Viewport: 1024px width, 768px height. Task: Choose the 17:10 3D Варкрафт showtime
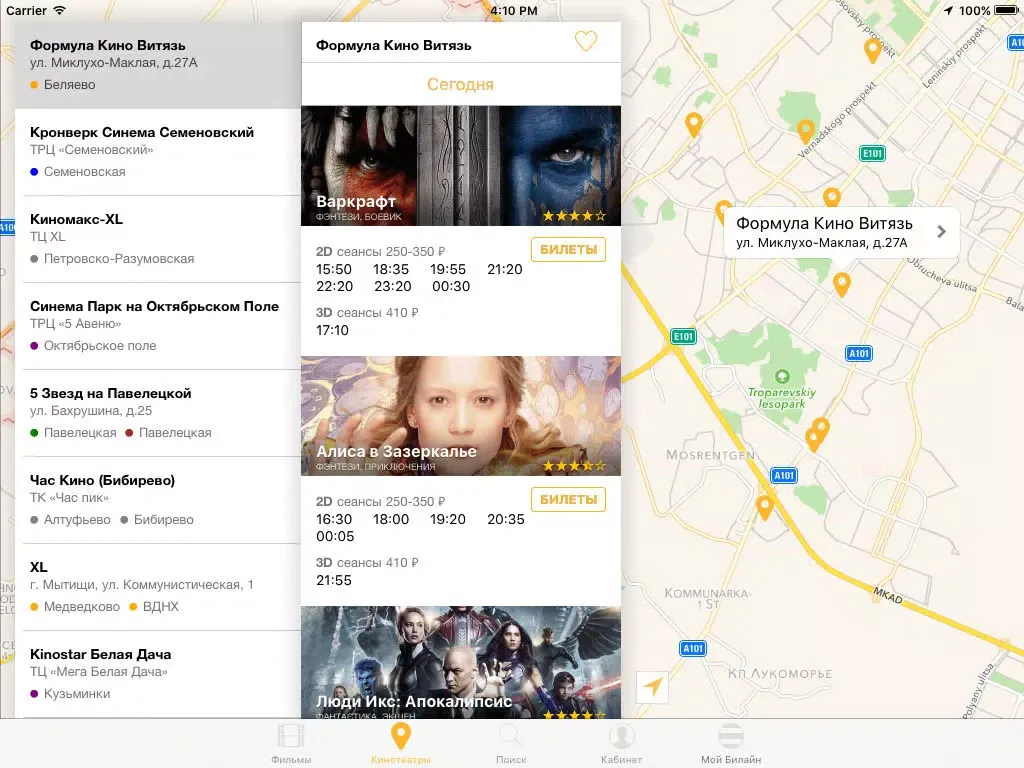point(332,330)
